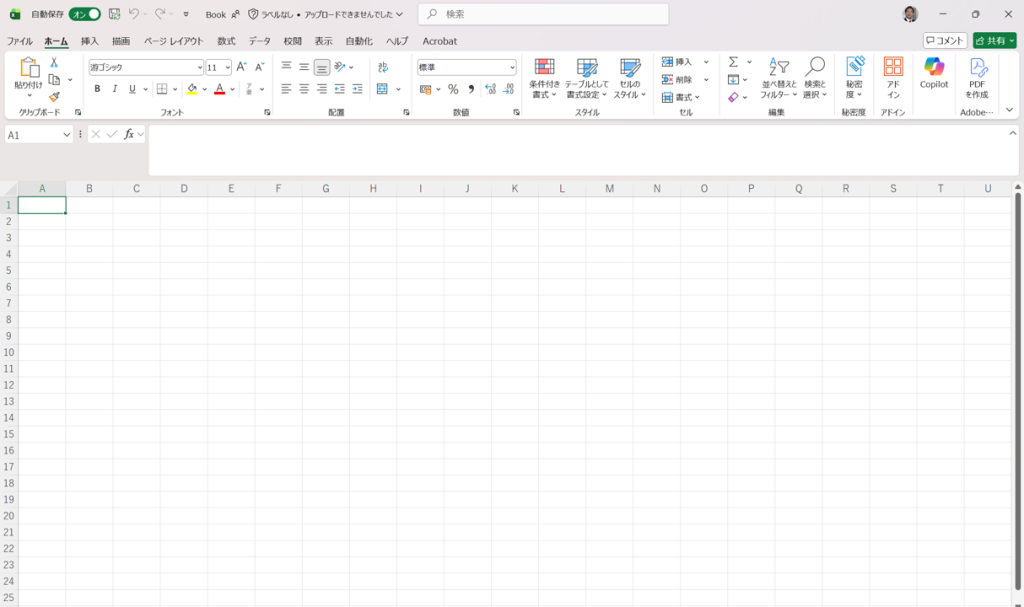The height and width of the screenshot is (607, 1024).
Task: Toggle bold formatting
Action: (x=97, y=89)
